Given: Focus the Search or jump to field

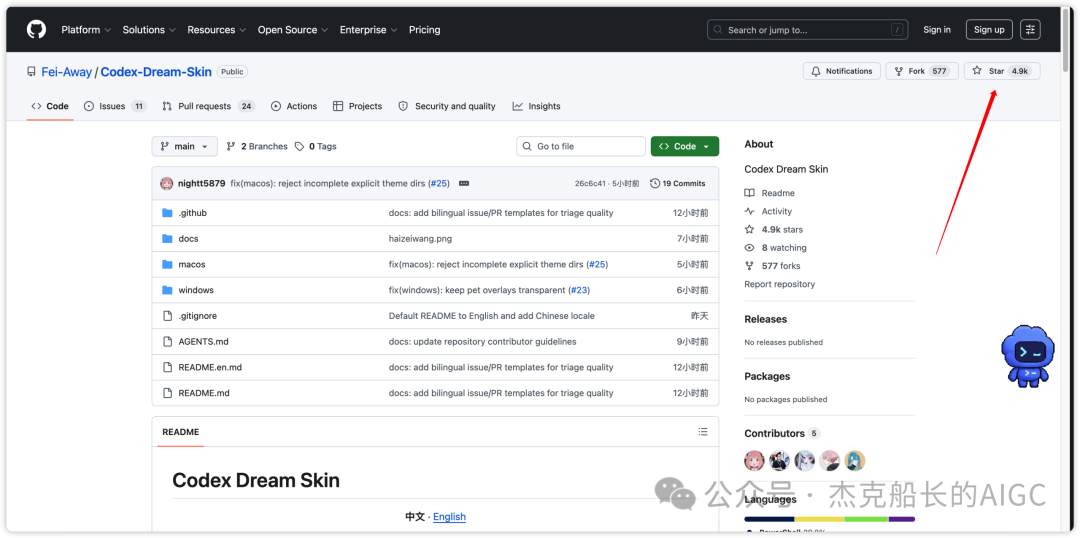Looking at the screenshot, I should pyautogui.click(x=807, y=30).
